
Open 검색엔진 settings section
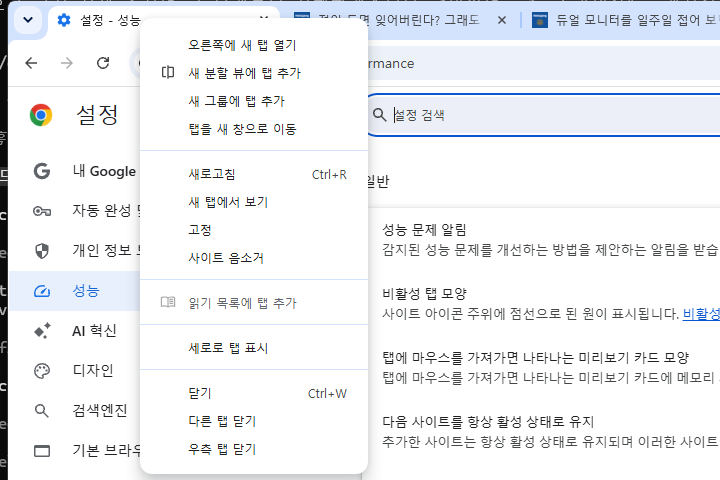(x=74, y=411)
